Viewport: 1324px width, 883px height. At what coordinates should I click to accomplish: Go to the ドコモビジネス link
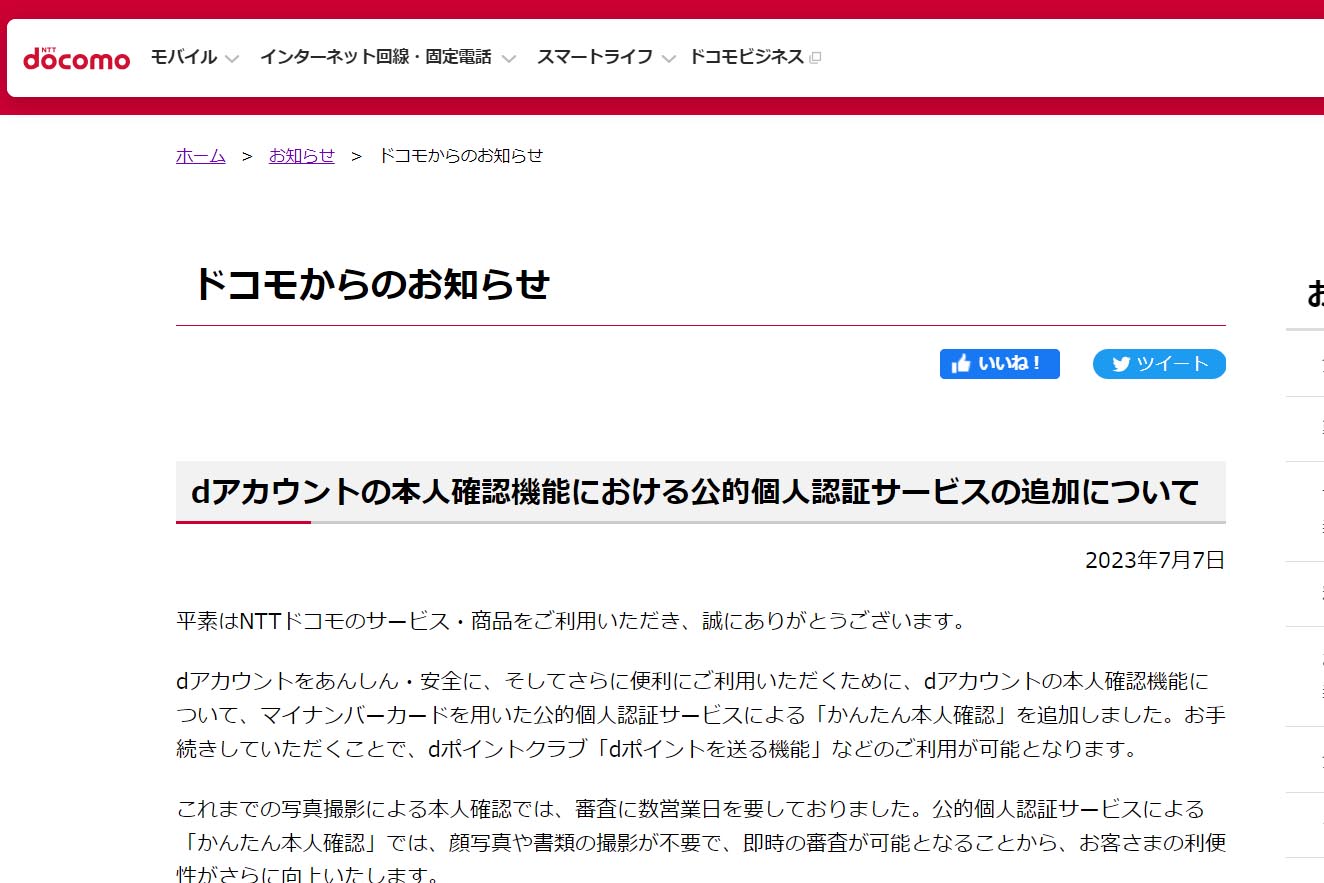pyautogui.click(x=746, y=57)
